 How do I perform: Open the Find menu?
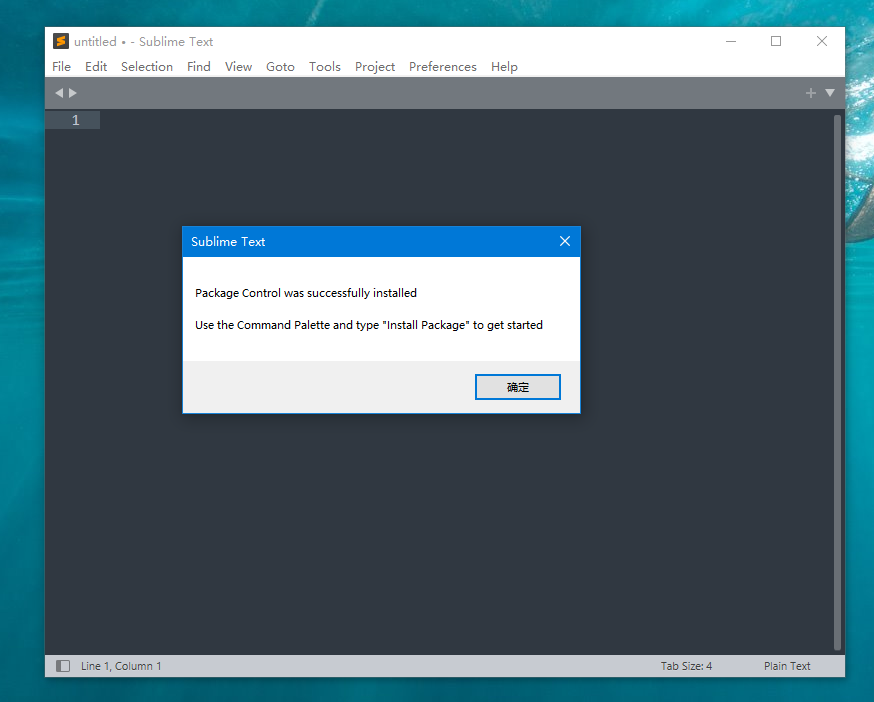(198, 66)
